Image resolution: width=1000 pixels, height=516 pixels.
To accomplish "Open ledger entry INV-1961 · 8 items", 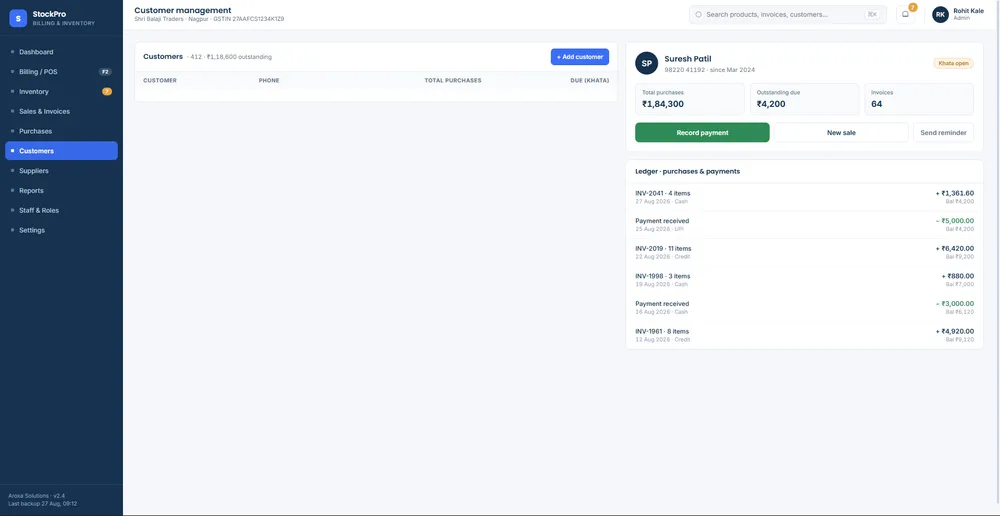I will (x=804, y=335).
